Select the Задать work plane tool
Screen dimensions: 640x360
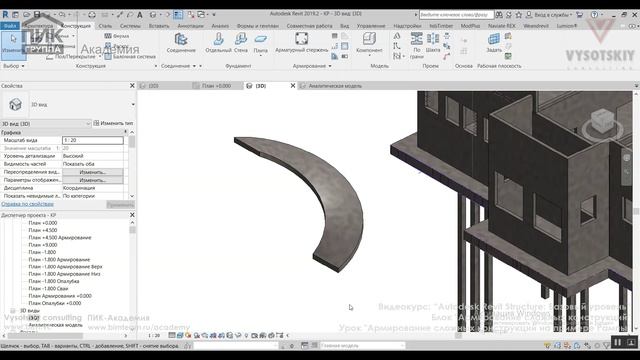[x=494, y=43]
